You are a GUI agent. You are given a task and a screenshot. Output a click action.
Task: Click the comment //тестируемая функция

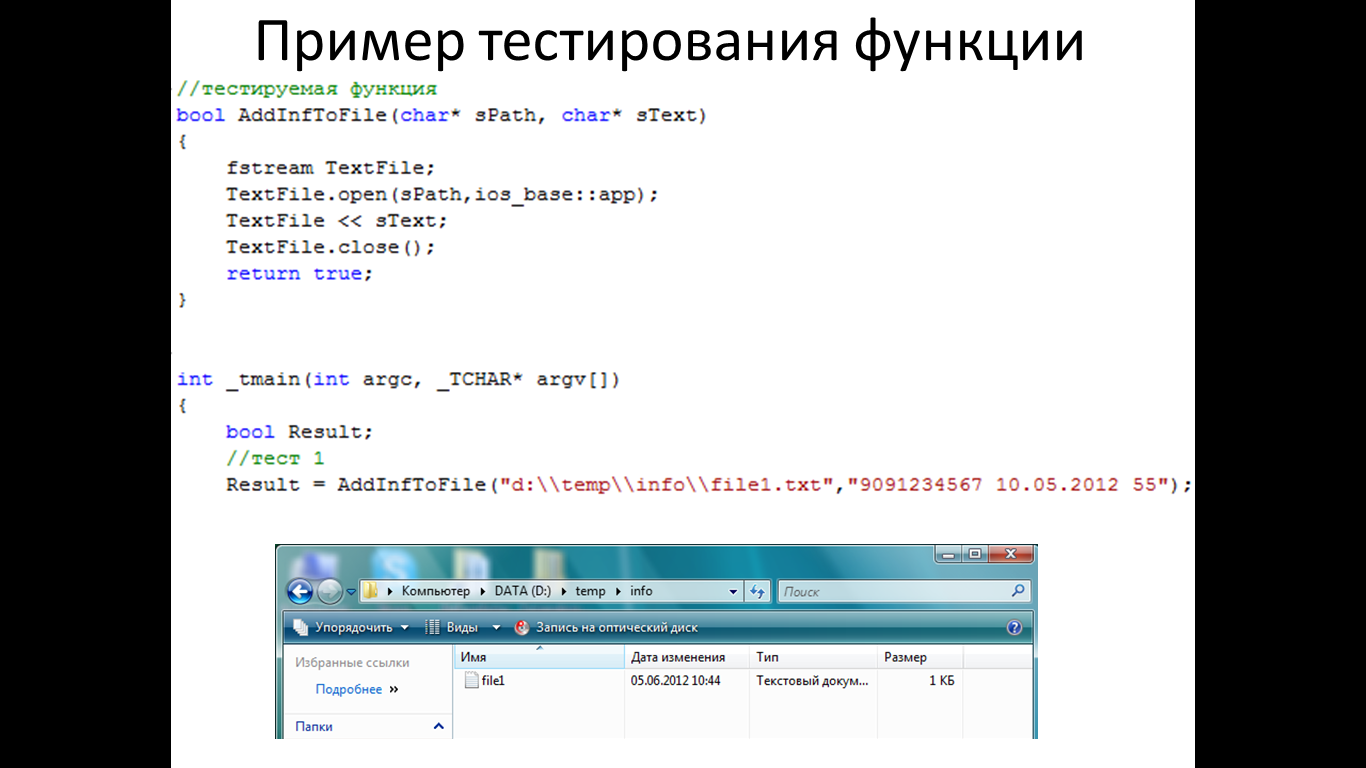tap(307, 89)
